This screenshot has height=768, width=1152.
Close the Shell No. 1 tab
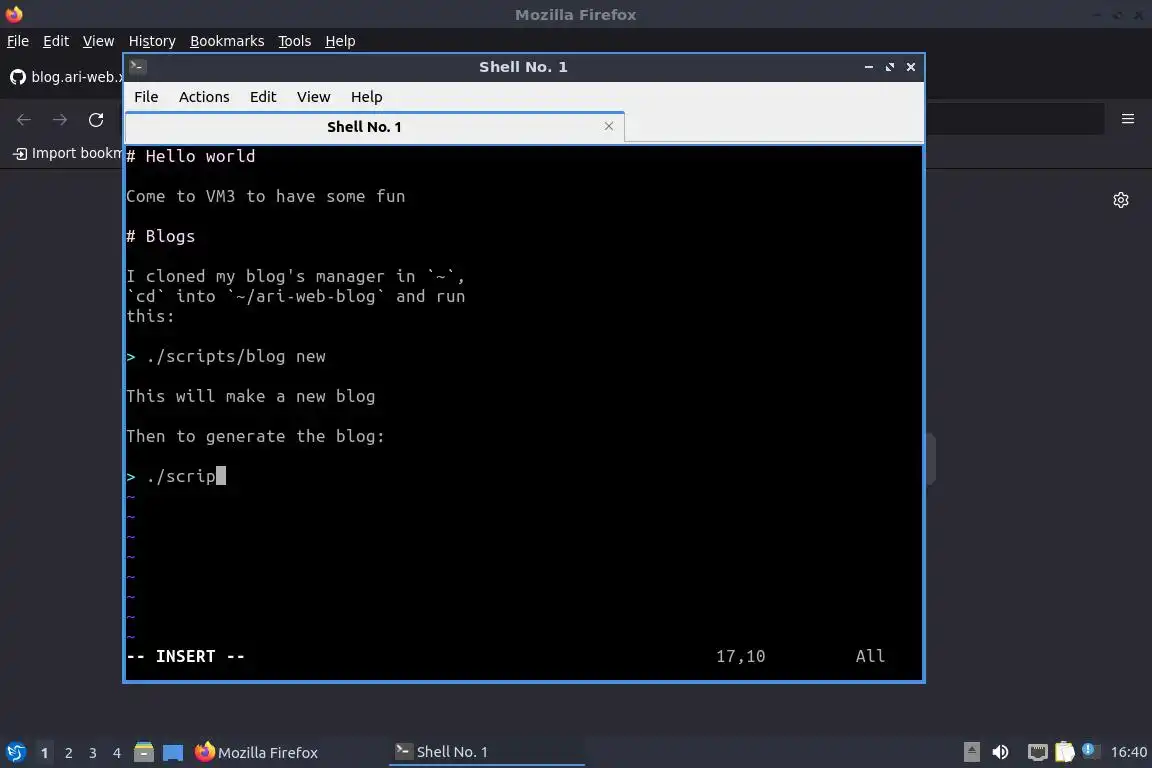608,126
